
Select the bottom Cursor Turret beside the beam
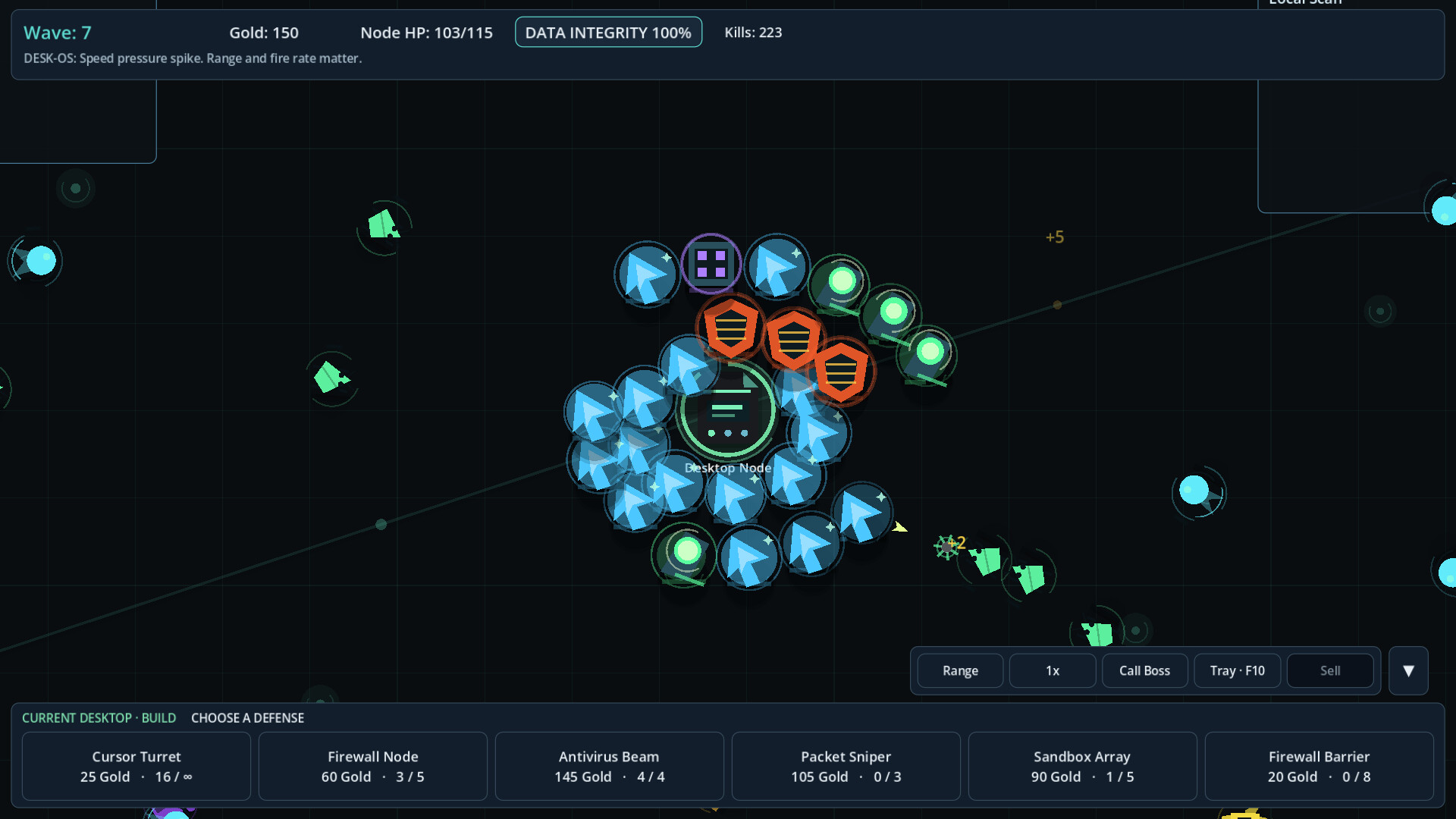coord(748,557)
